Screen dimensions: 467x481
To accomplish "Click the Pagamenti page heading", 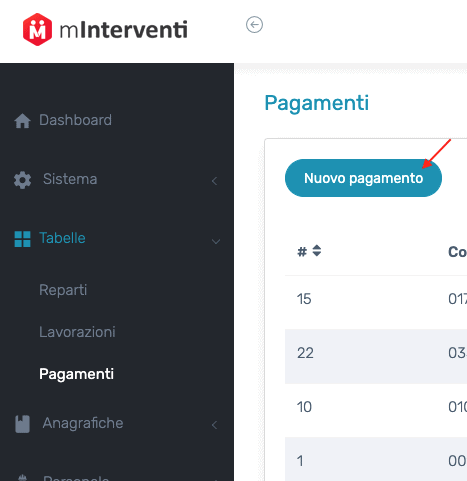I will 317,103.
